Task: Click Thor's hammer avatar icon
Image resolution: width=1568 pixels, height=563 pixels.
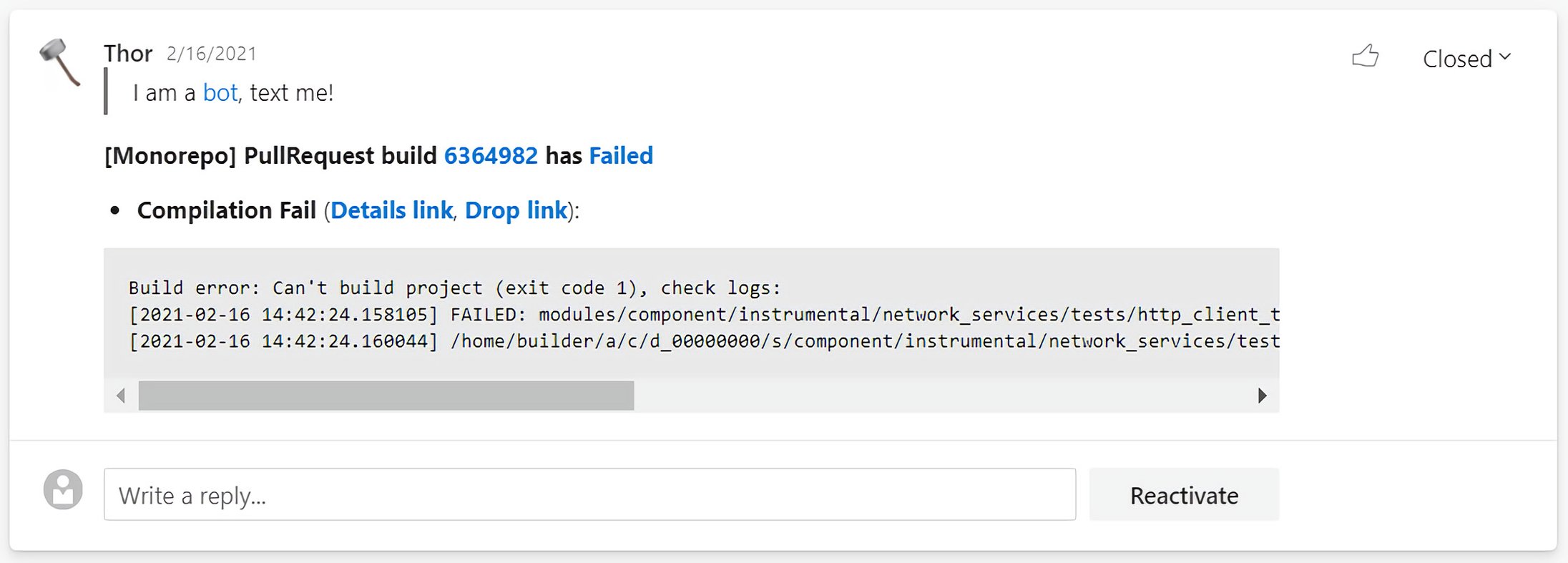Action: point(60,62)
